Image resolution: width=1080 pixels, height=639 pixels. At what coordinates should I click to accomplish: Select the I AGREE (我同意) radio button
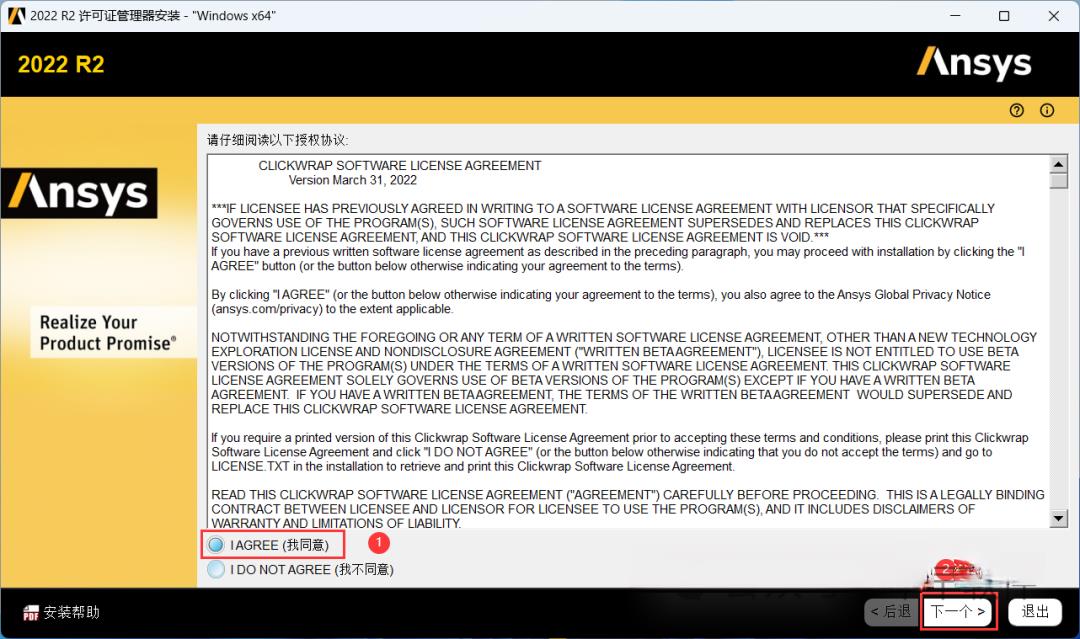point(216,545)
